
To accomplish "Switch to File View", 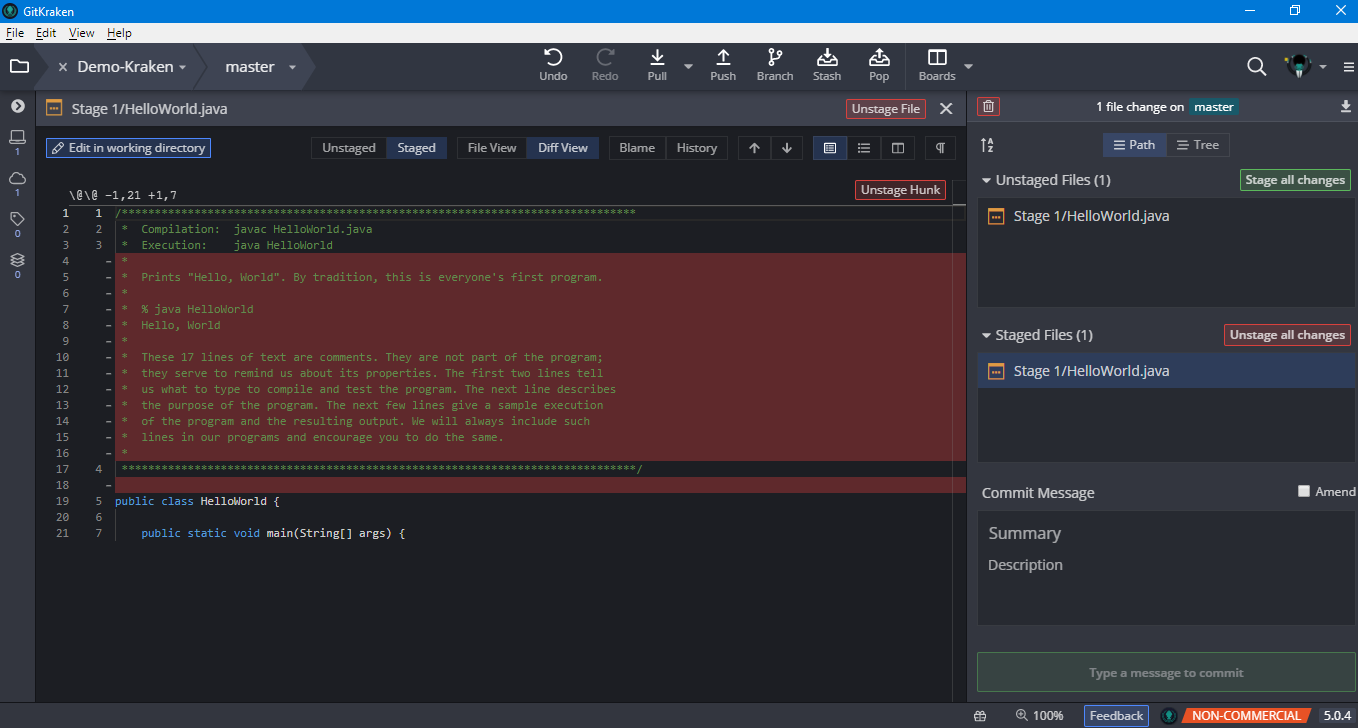I will 492,148.
